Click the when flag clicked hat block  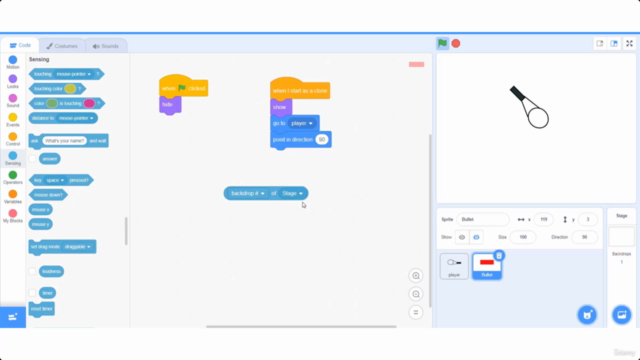183,87
